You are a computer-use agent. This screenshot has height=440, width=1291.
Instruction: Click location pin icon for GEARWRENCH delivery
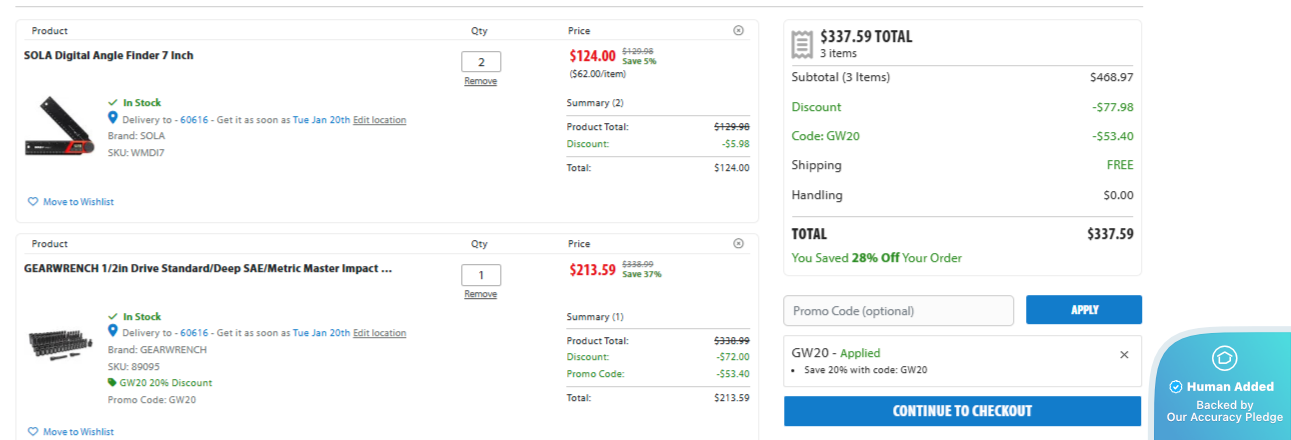tap(113, 331)
